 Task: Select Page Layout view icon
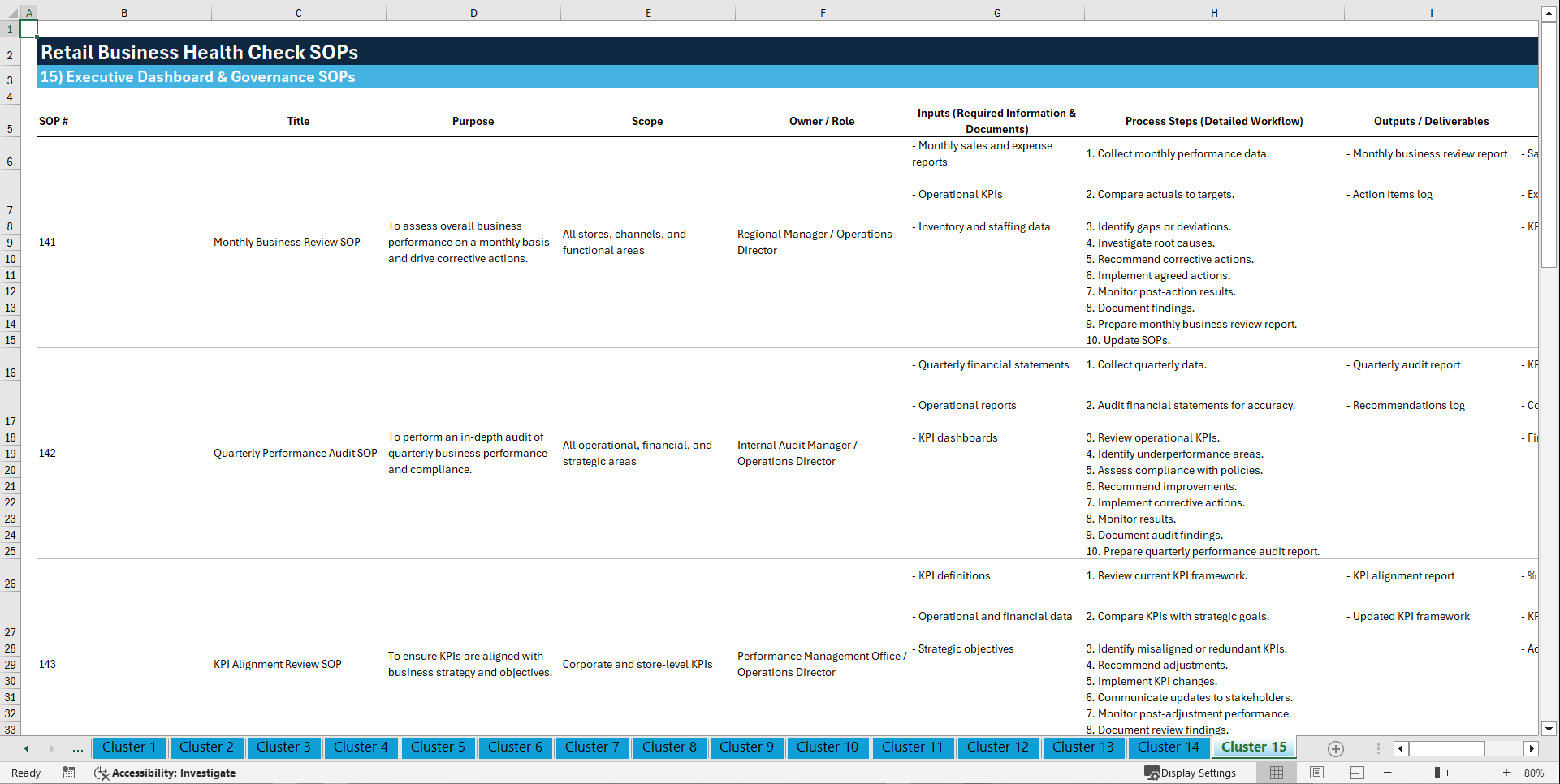pos(1316,773)
